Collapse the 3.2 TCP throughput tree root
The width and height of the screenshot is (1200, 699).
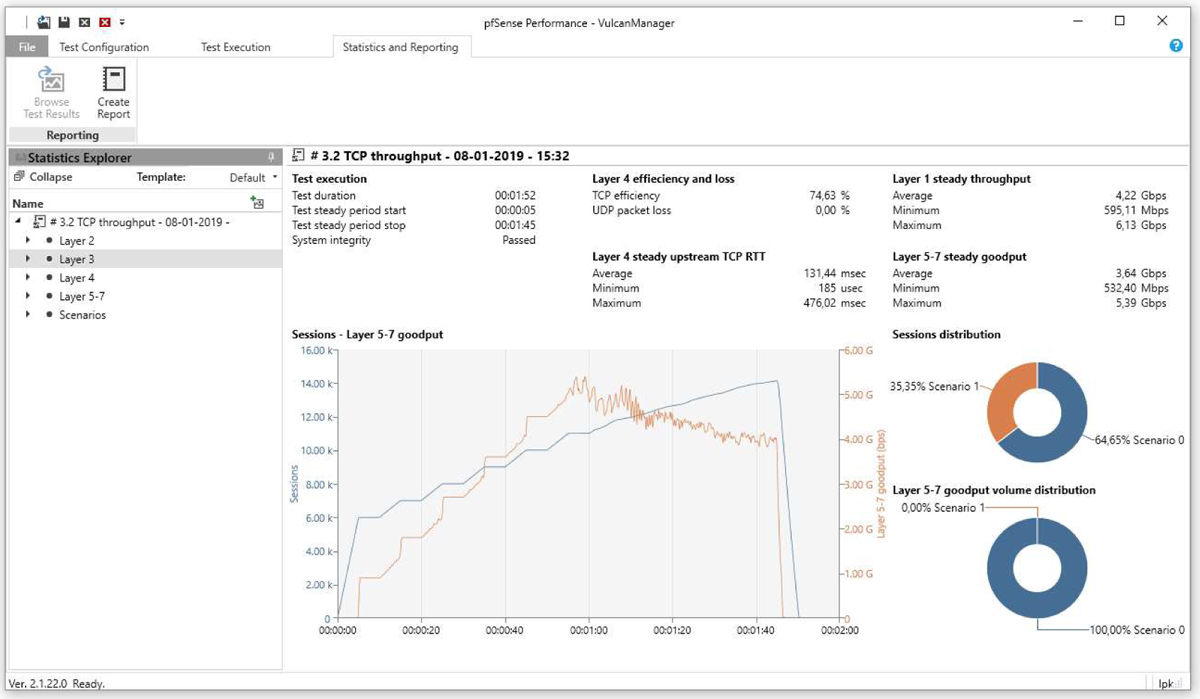[x=19, y=222]
